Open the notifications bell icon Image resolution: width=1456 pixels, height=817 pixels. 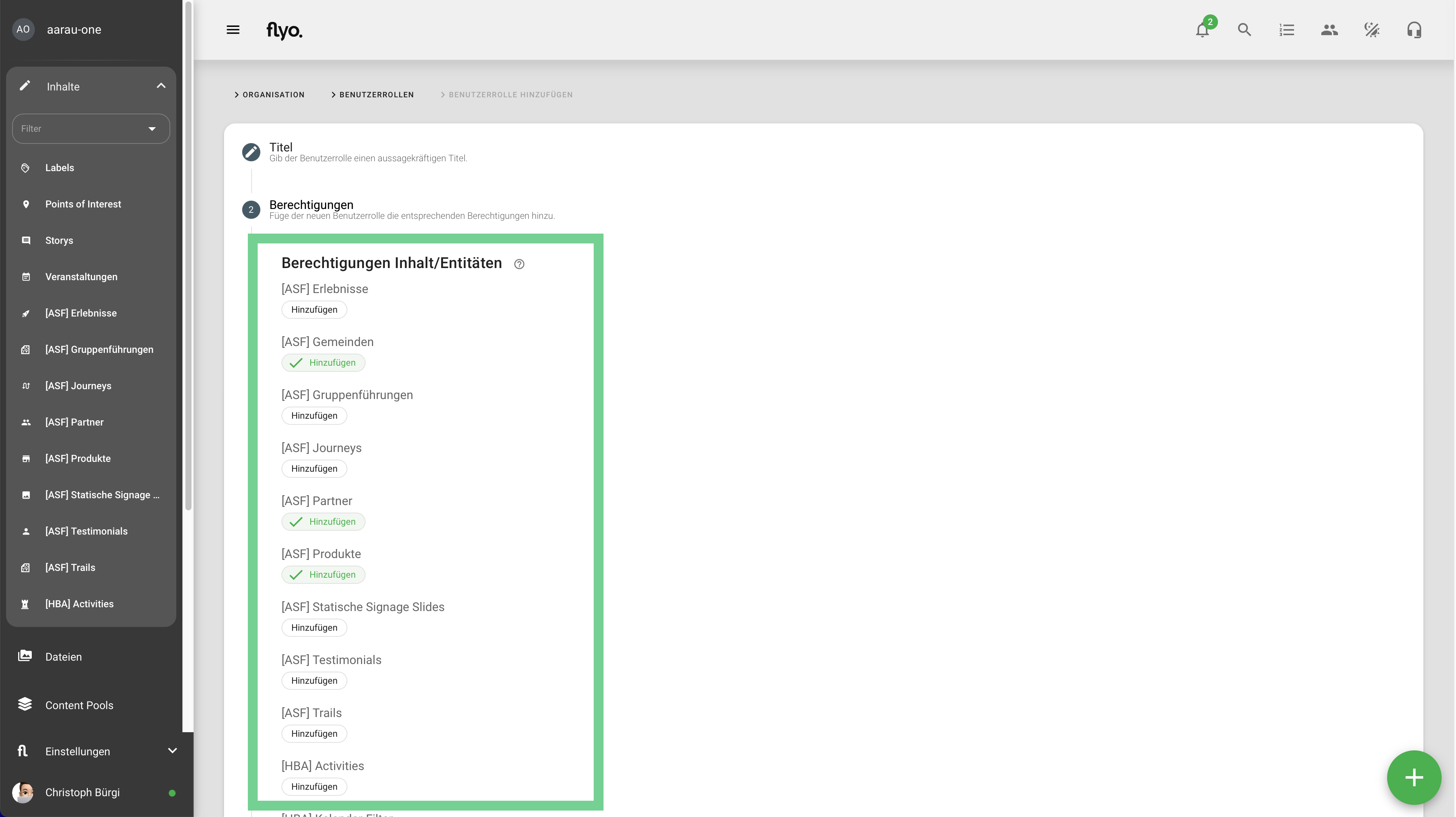point(1202,30)
